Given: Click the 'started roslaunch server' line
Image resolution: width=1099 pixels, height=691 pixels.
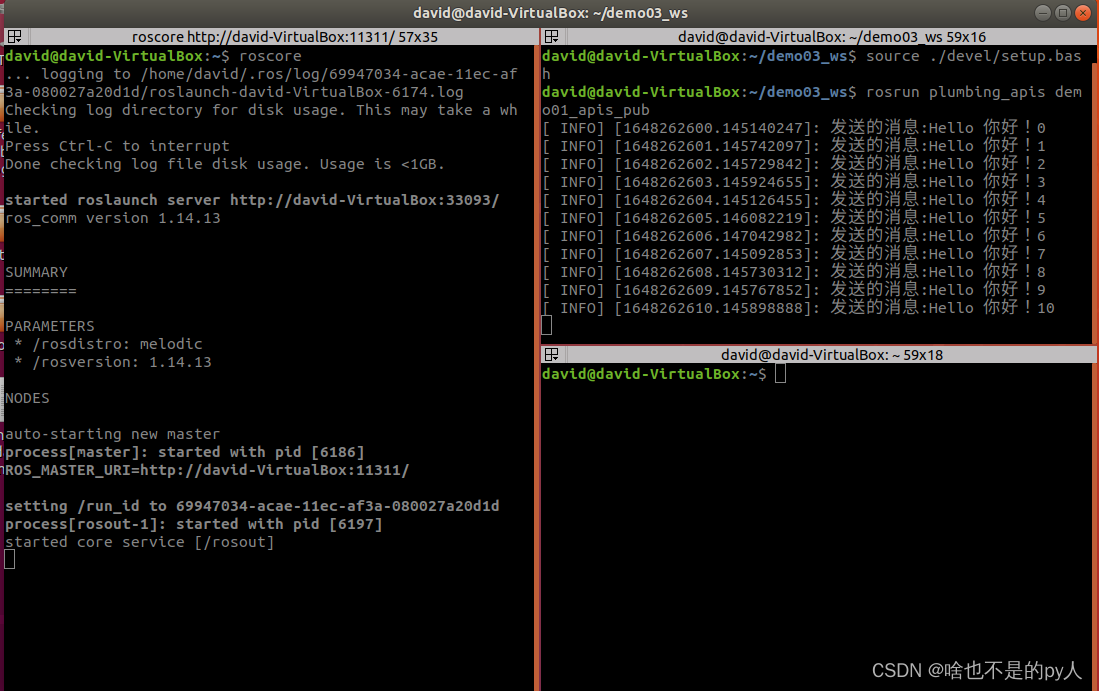Looking at the screenshot, I should pos(252,200).
